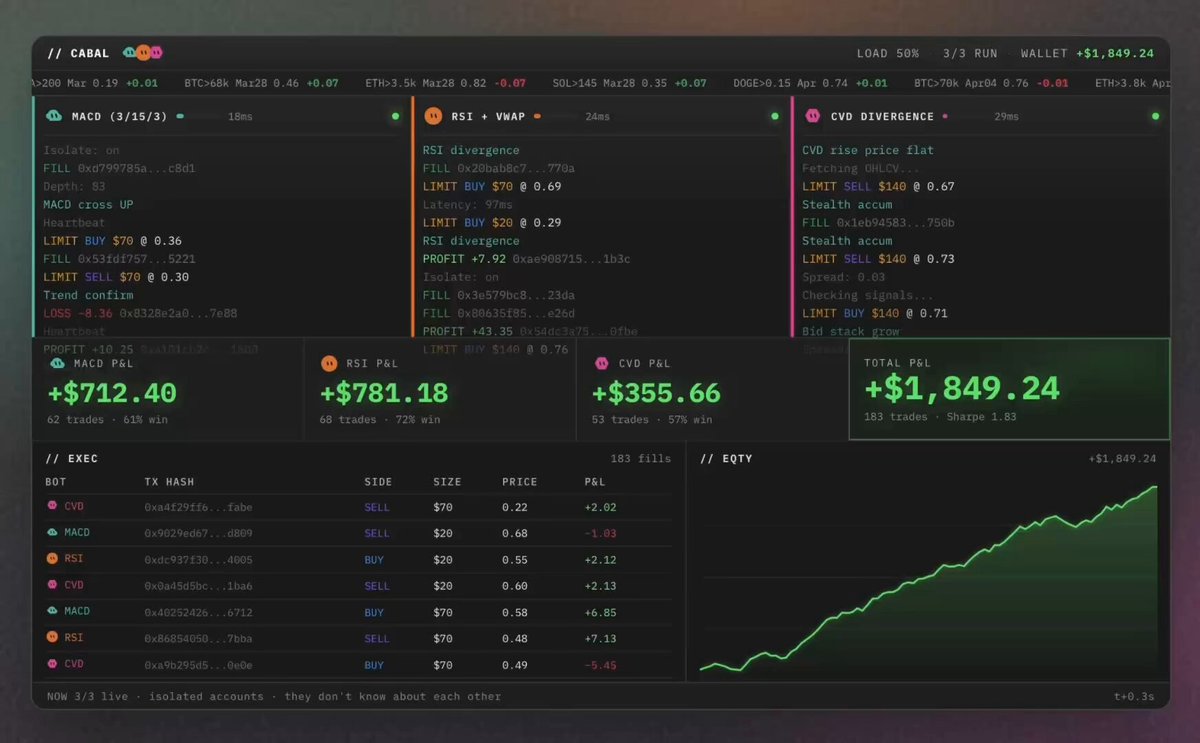
Task: Click the ticker entry DOGE>0.15 Apr
Action: click(810, 83)
